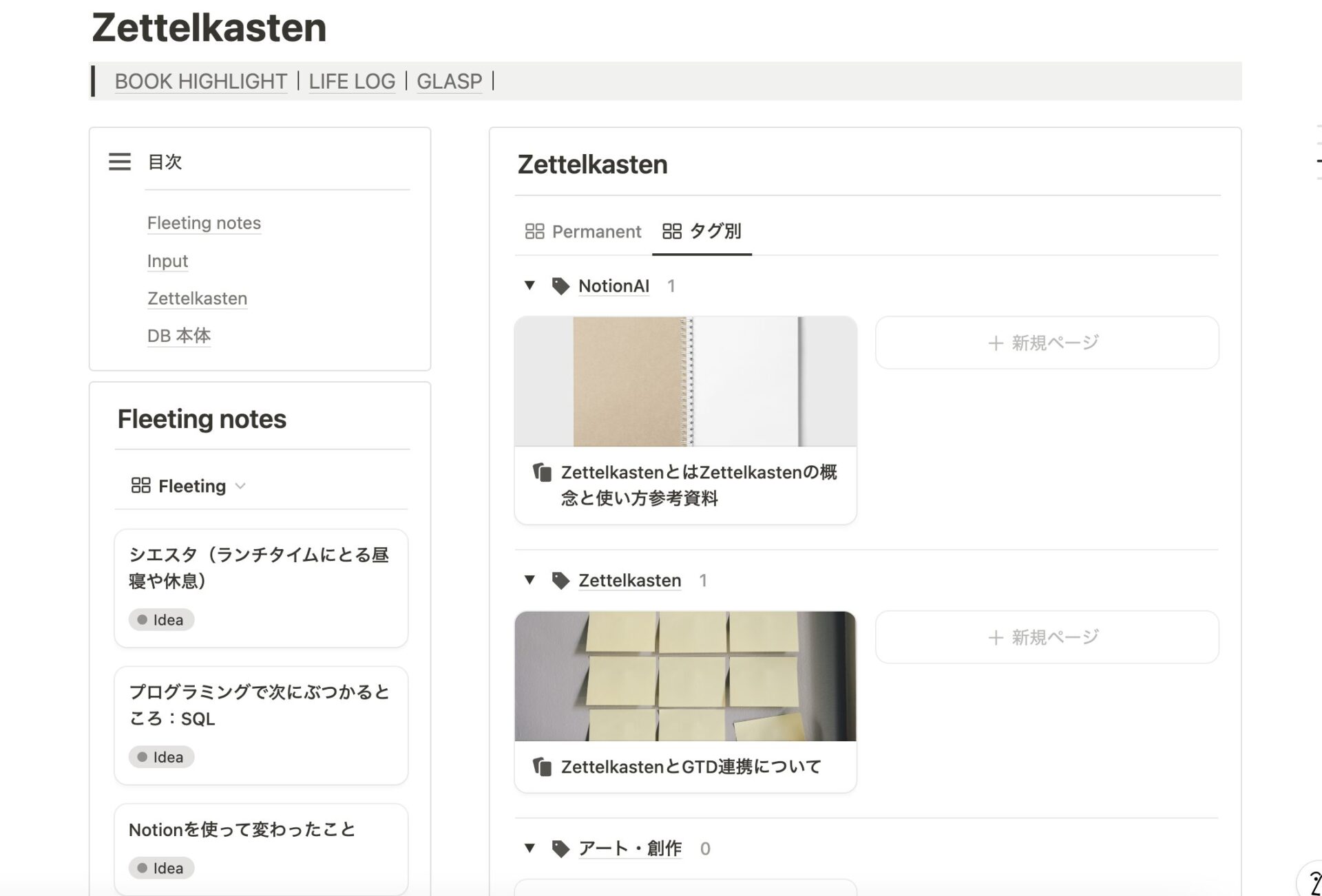
Task: Open the notebook cover thumbnail
Action: click(x=685, y=381)
